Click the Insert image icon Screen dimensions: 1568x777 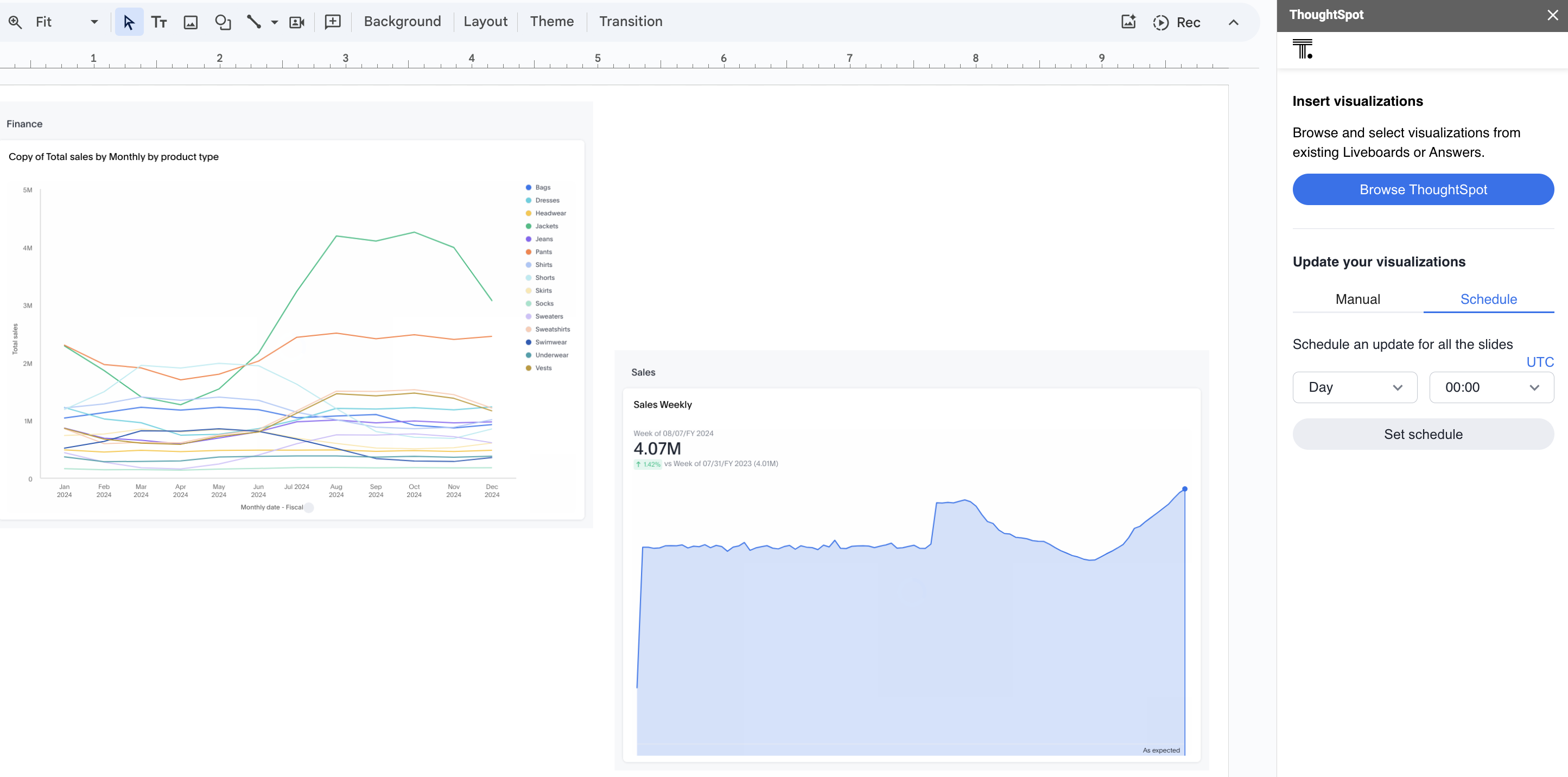pyautogui.click(x=191, y=22)
